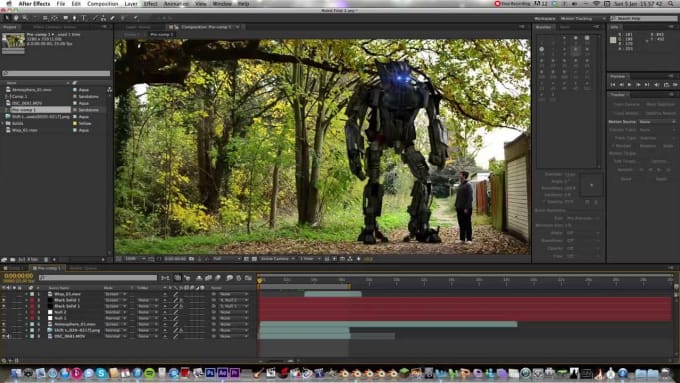This screenshot has width=680, height=383.
Task: Show the Null 1 layer
Action: (4, 318)
